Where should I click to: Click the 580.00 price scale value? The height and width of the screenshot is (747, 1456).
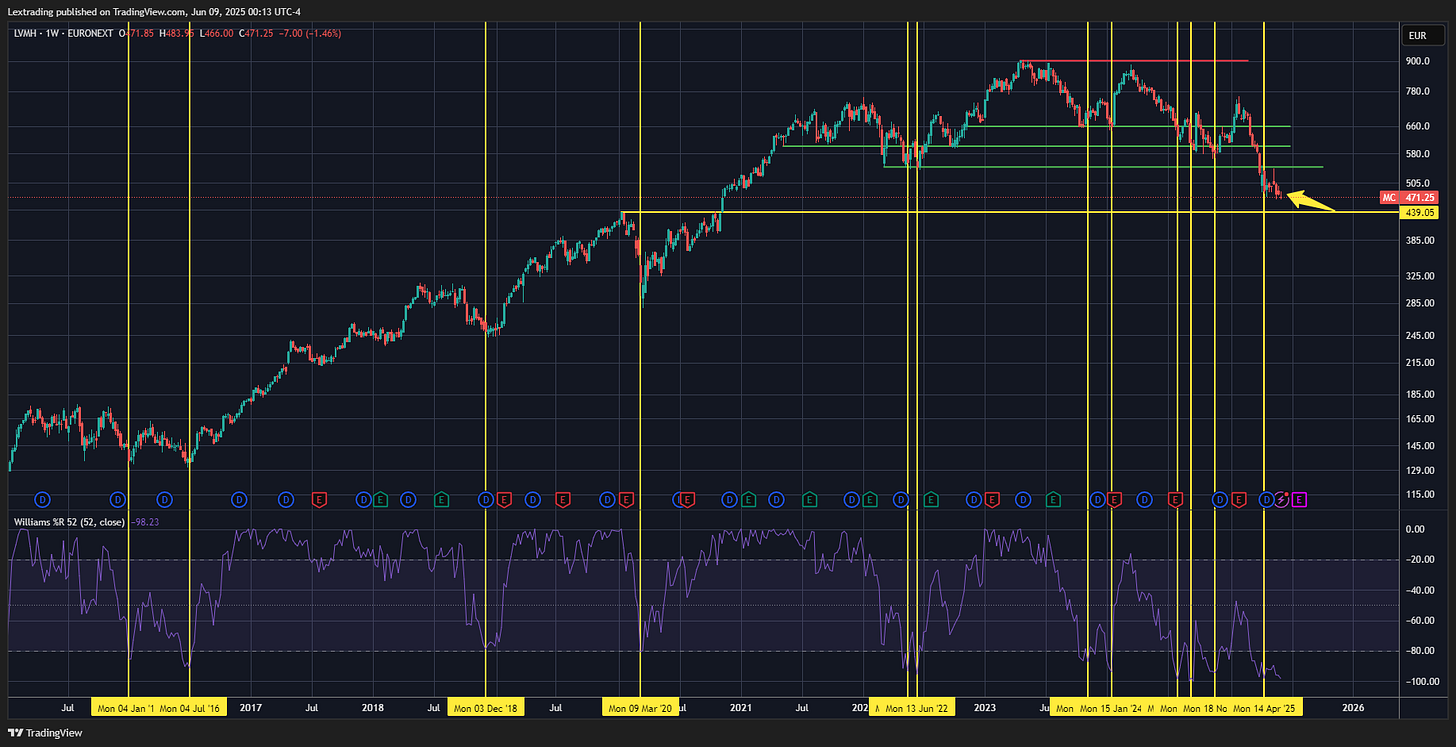pyautogui.click(x=1417, y=154)
